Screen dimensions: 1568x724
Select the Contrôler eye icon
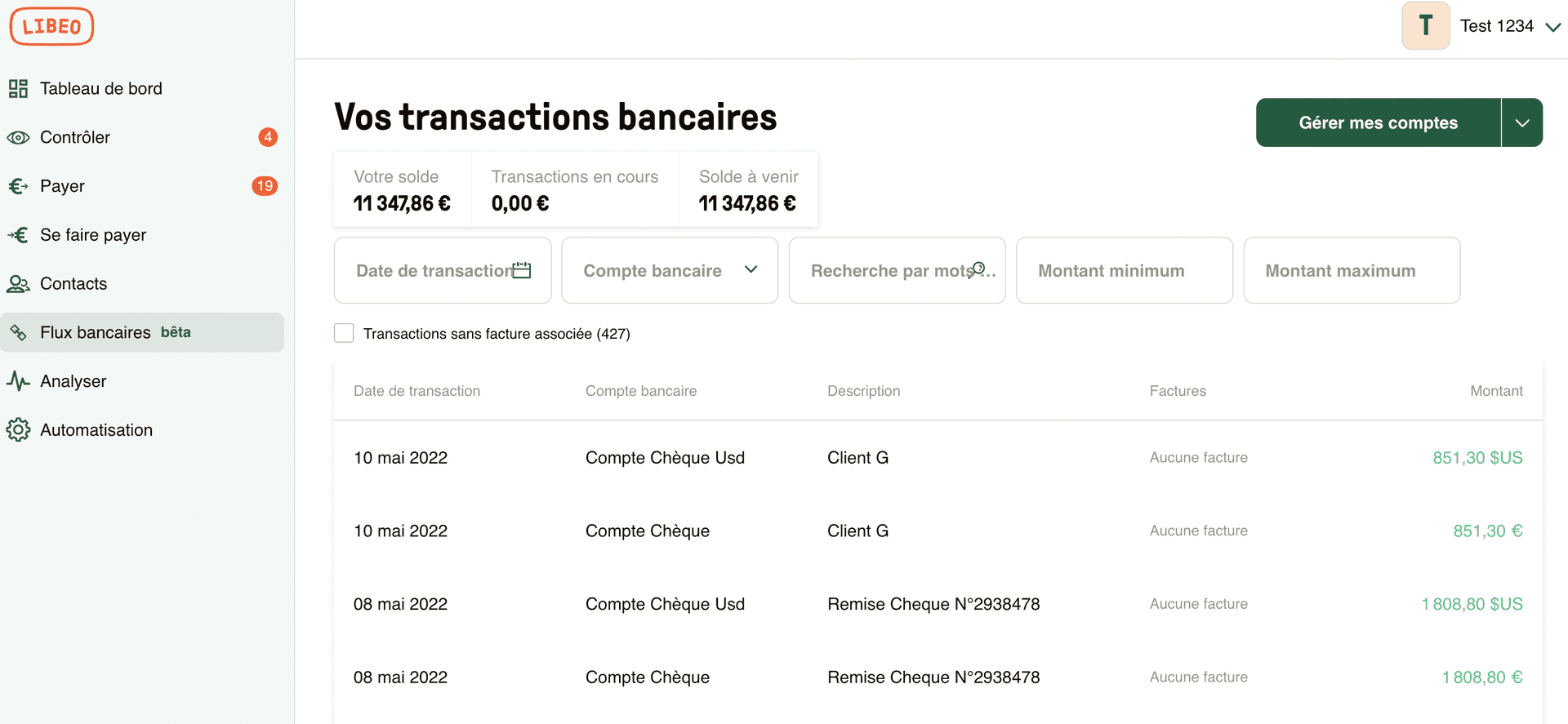18,137
